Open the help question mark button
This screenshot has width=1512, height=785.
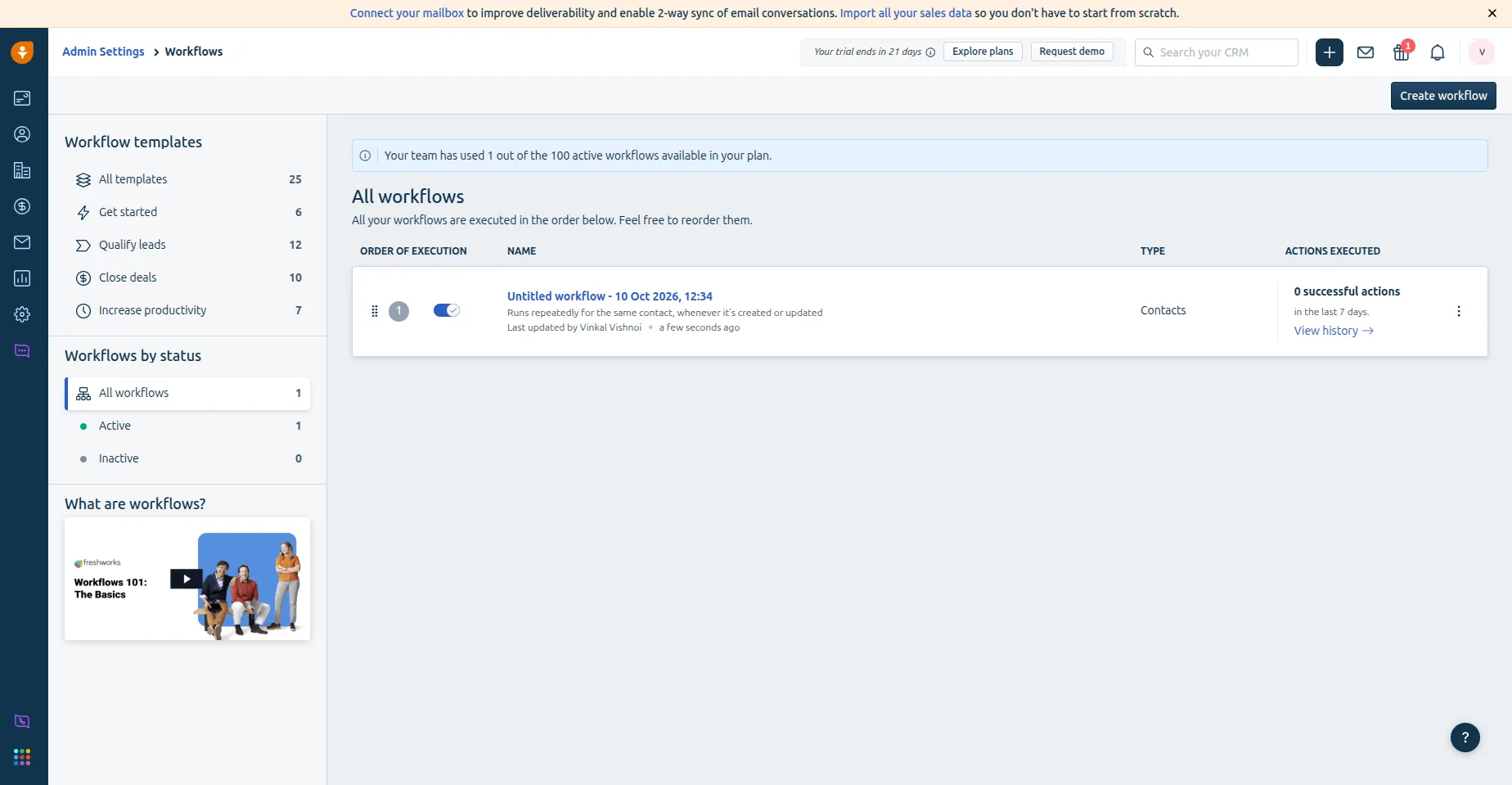pyautogui.click(x=1465, y=738)
